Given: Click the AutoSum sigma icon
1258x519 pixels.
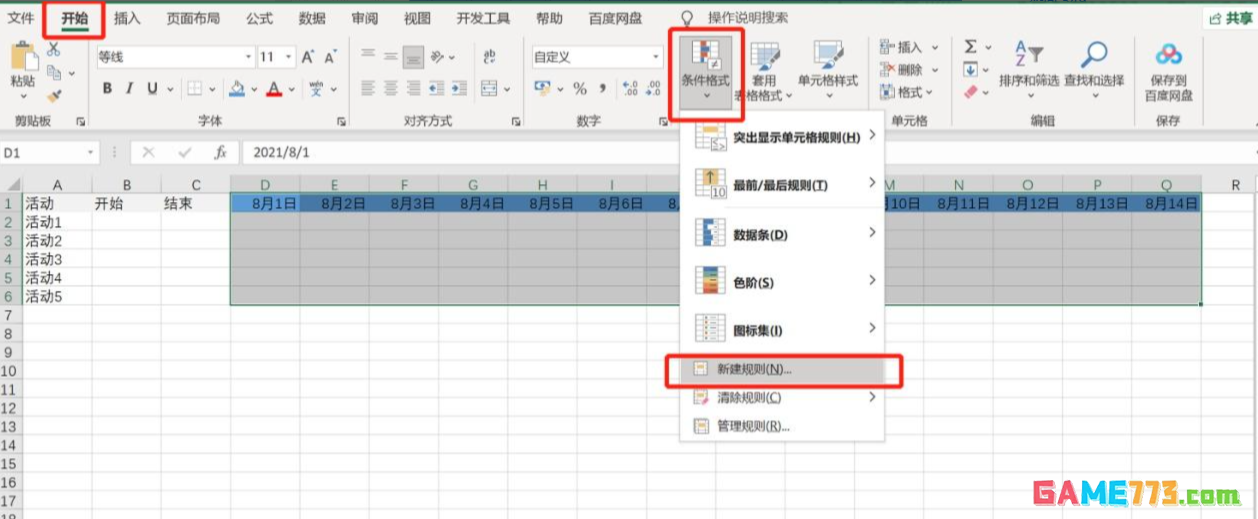Looking at the screenshot, I should click(x=970, y=47).
